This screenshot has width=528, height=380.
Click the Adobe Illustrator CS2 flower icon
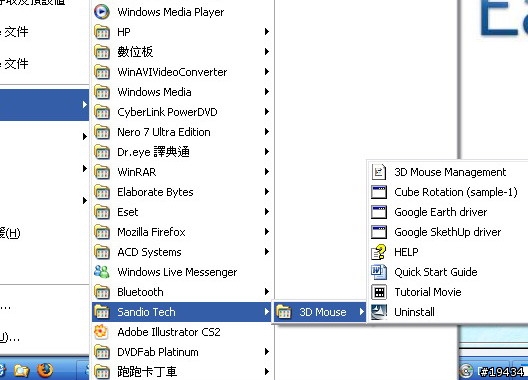coord(101,332)
